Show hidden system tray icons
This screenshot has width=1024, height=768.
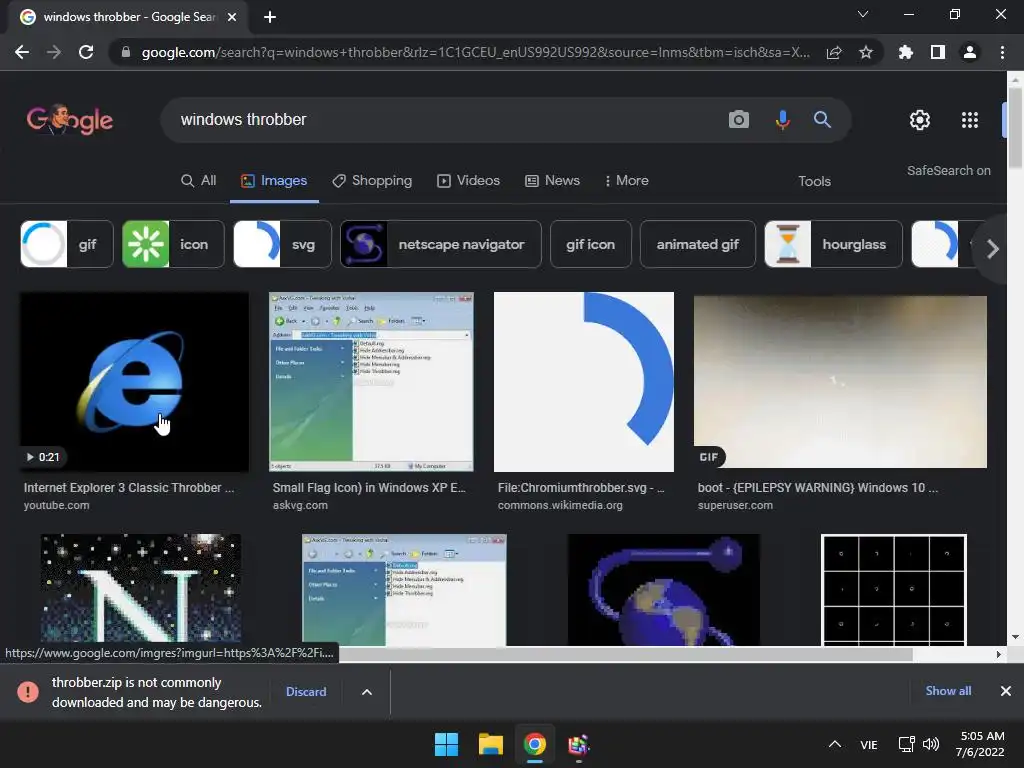click(835, 744)
